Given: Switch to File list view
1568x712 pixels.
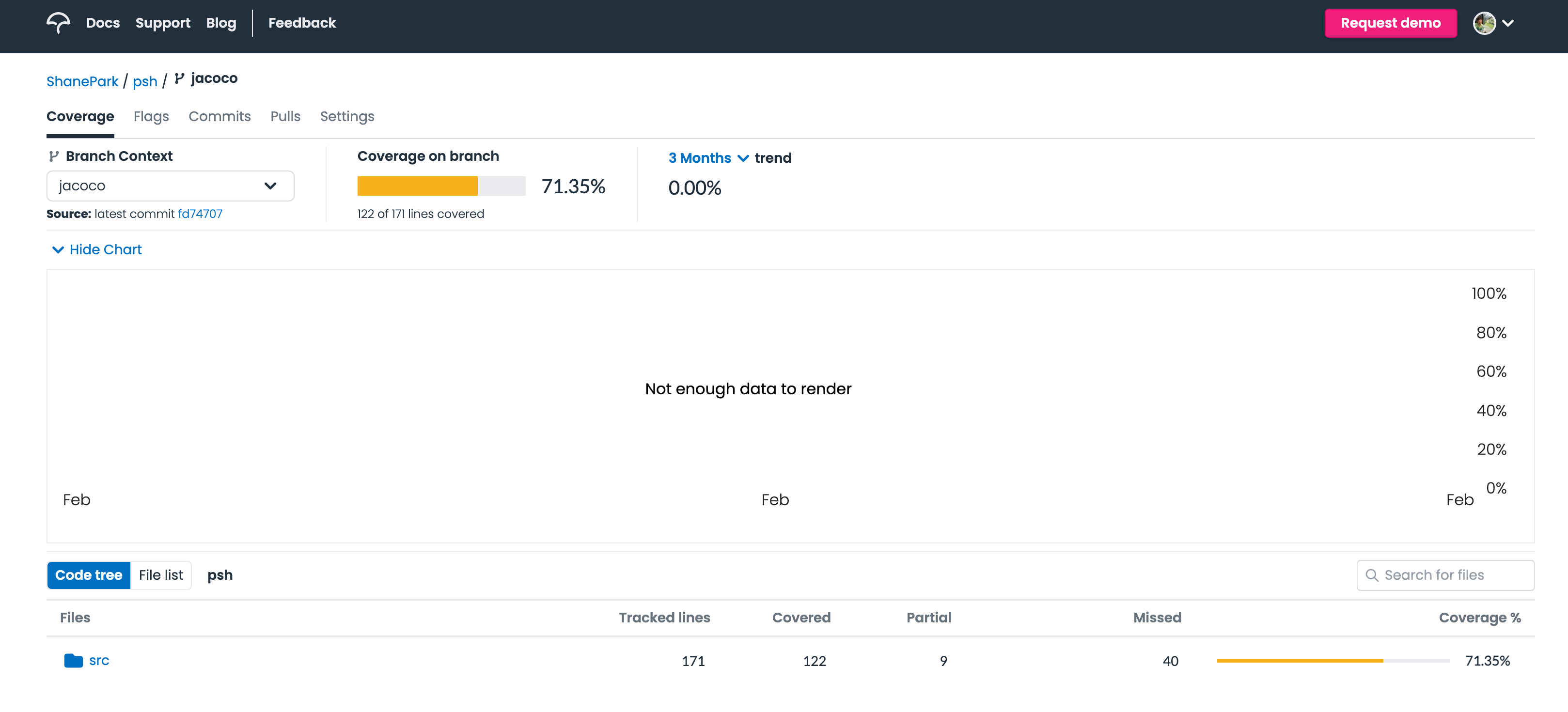Looking at the screenshot, I should 161,575.
